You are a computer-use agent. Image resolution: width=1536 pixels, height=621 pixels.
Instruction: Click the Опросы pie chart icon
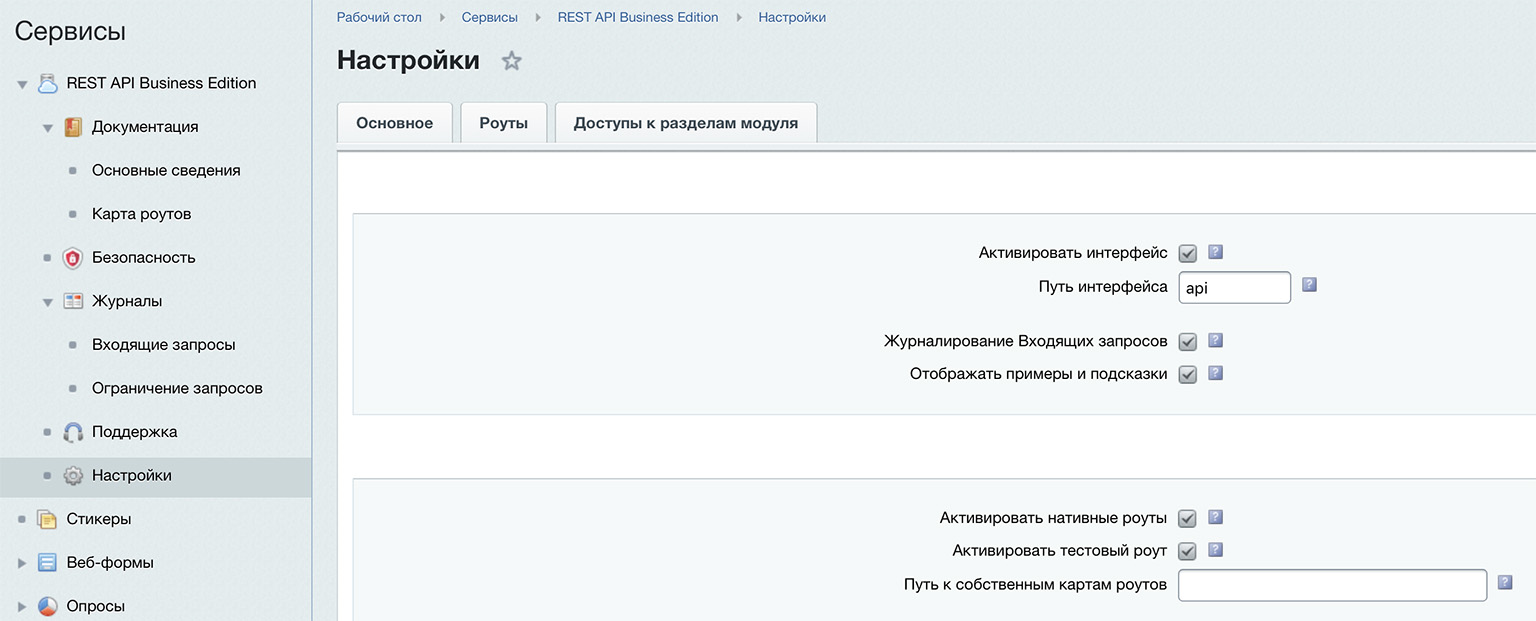point(47,606)
